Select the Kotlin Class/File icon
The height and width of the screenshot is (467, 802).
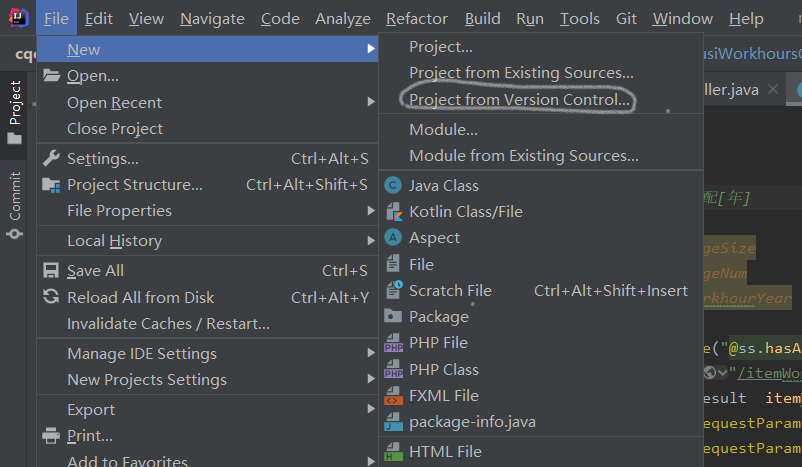(393, 211)
